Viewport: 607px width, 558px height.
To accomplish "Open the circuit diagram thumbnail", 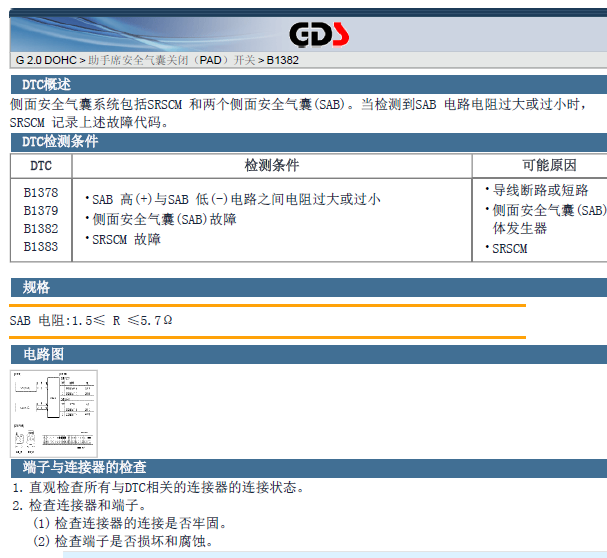I will coord(54,414).
